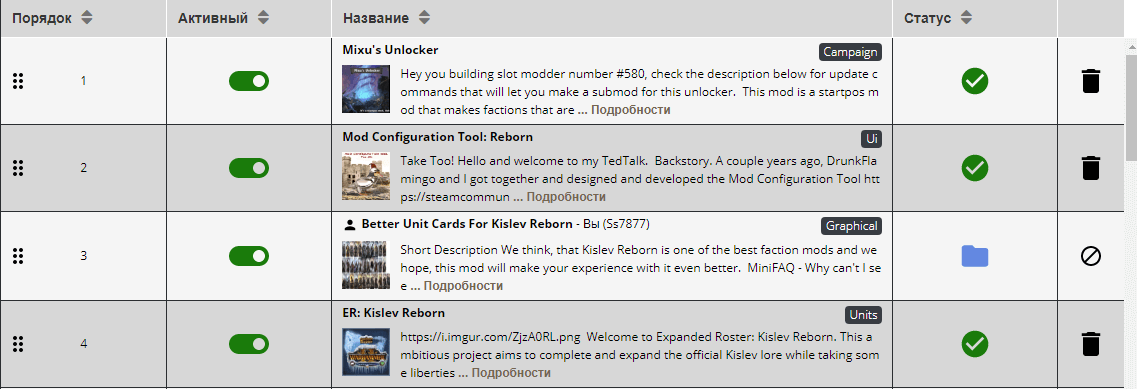Screen dimensions: 1137x389
Task: Turn off the ER: Kislev Reborn toggle
Action: click(249, 343)
